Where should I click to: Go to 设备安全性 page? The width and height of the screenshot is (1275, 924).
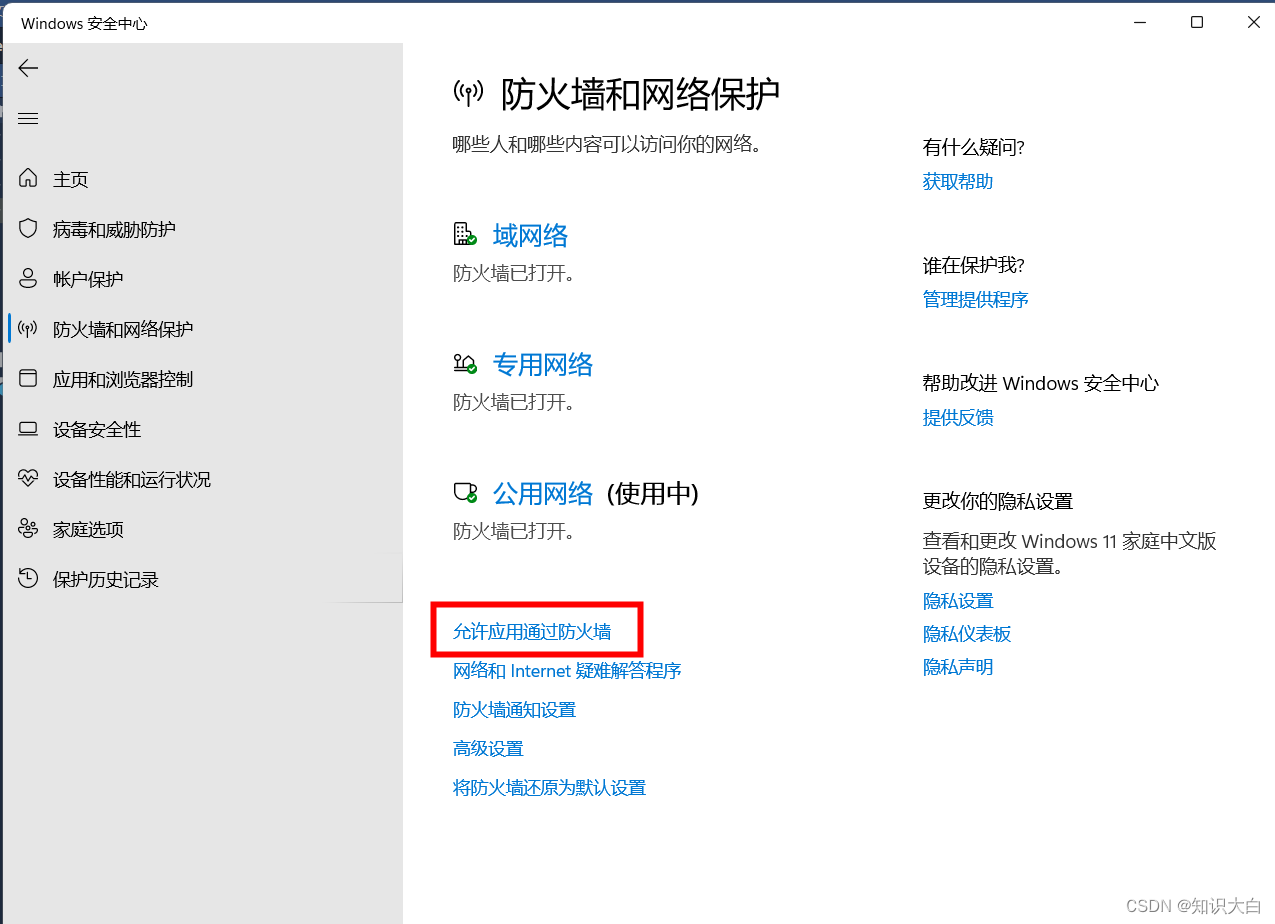(97, 429)
